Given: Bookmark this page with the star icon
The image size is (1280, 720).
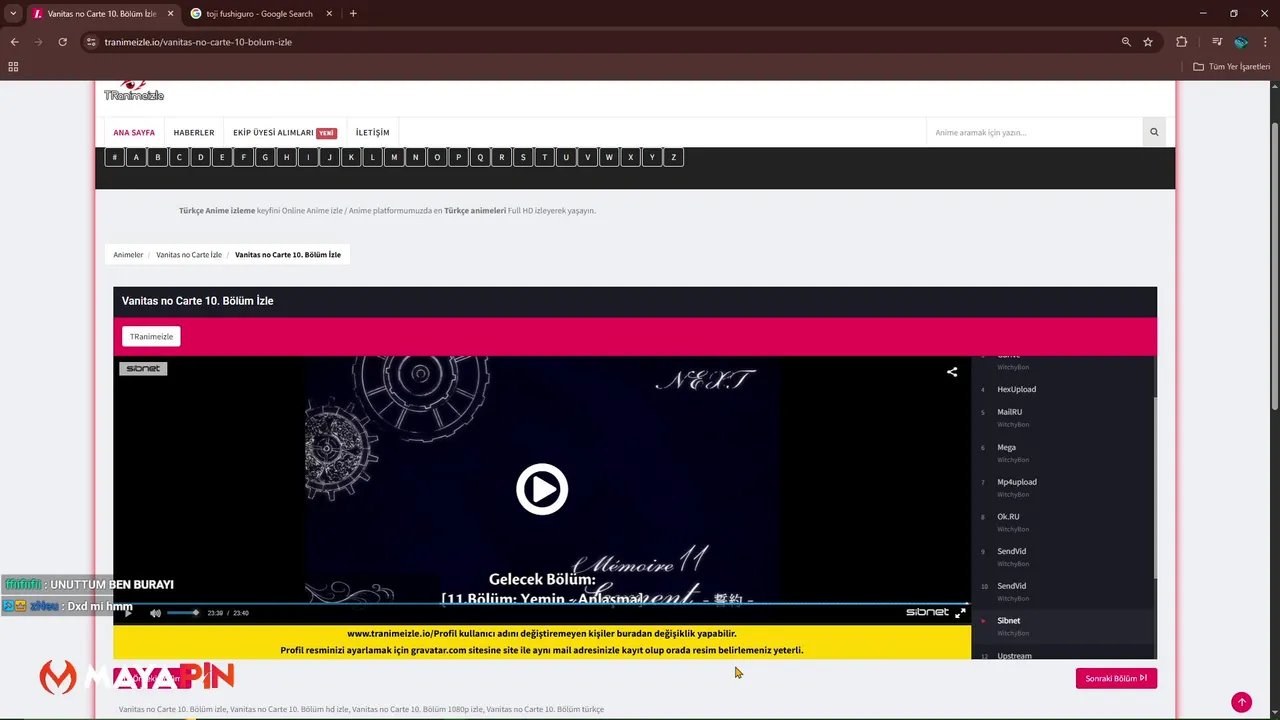Looking at the screenshot, I should point(1148,42).
